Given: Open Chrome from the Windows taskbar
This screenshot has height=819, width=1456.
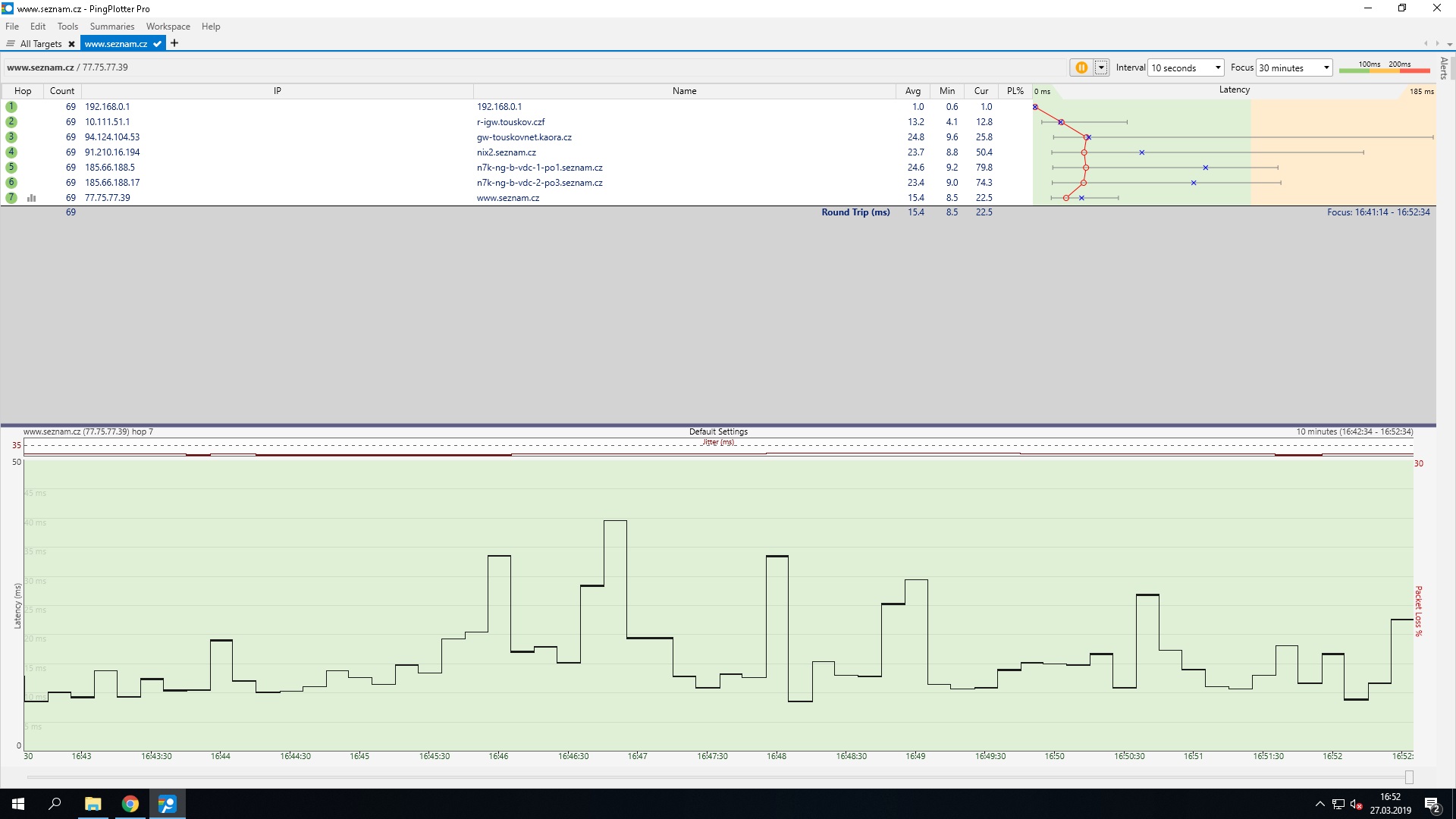Looking at the screenshot, I should pyautogui.click(x=130, y=804).
